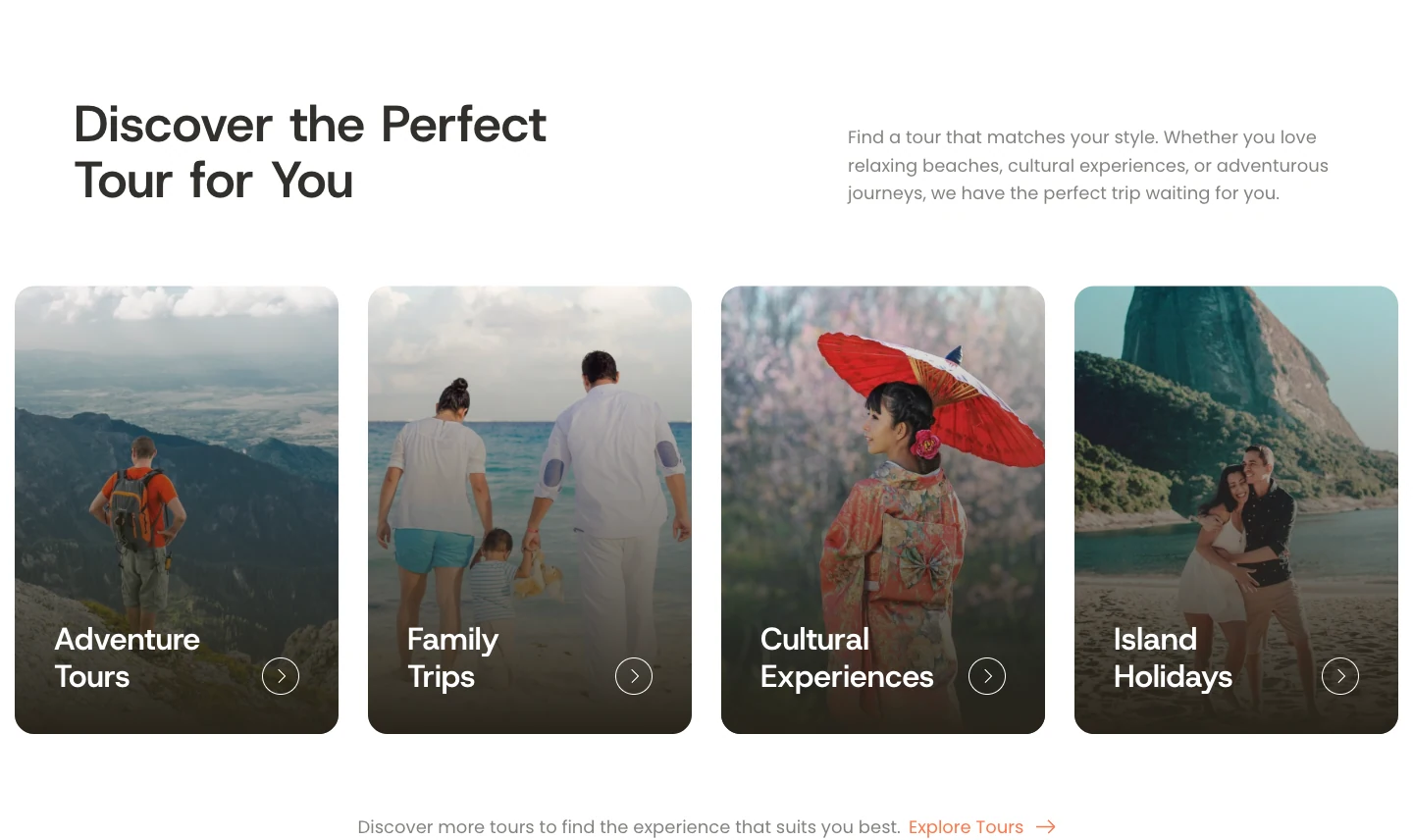Image resolution: width=1413 pixels, height=840 pixels.
Task: Select the Adventure Tours card title
Action: click(x=128, y=657)
